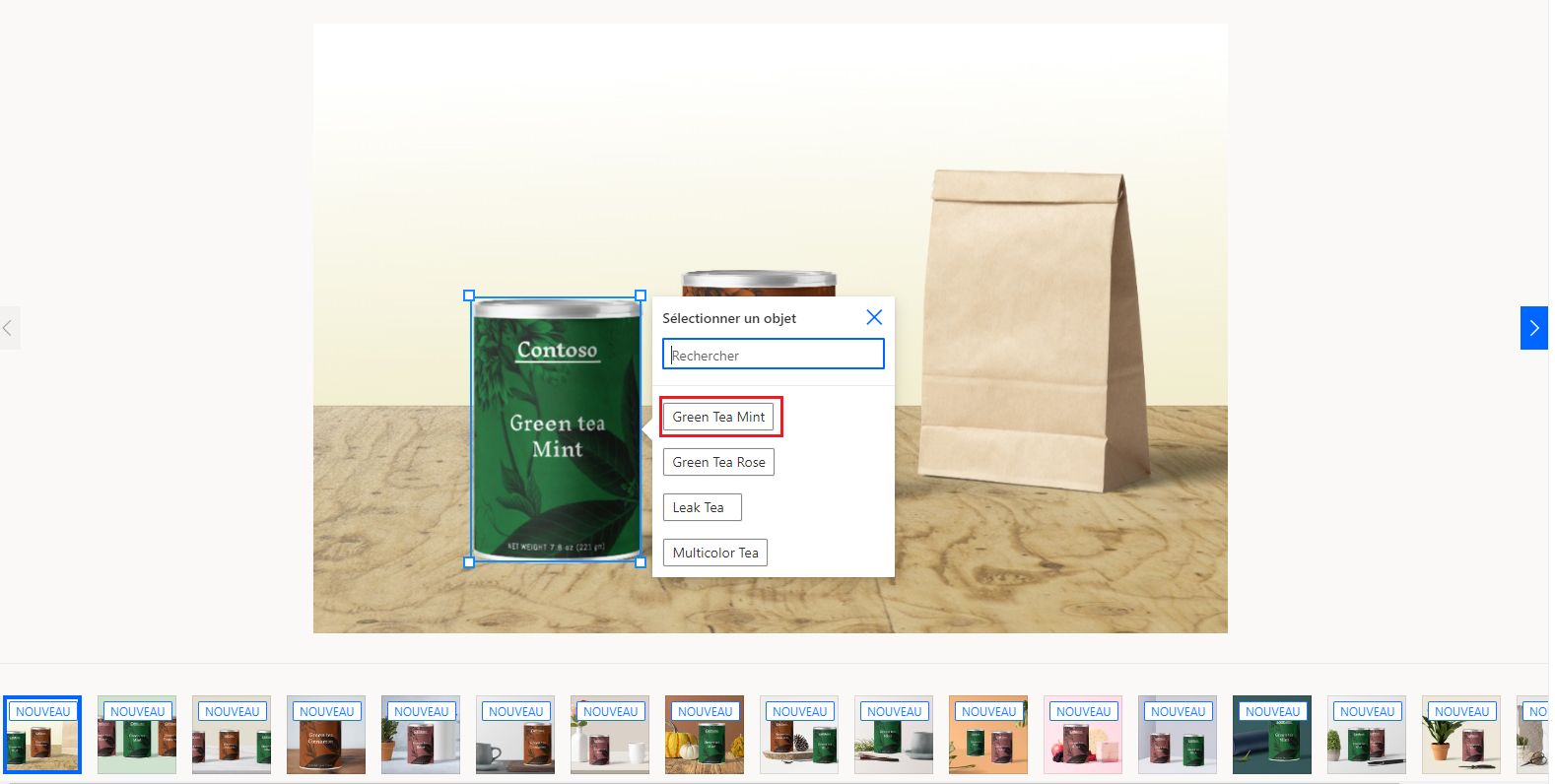Open thumbnail with dark teal background
1555x784 pixels.
click(x=1272, y=735)
